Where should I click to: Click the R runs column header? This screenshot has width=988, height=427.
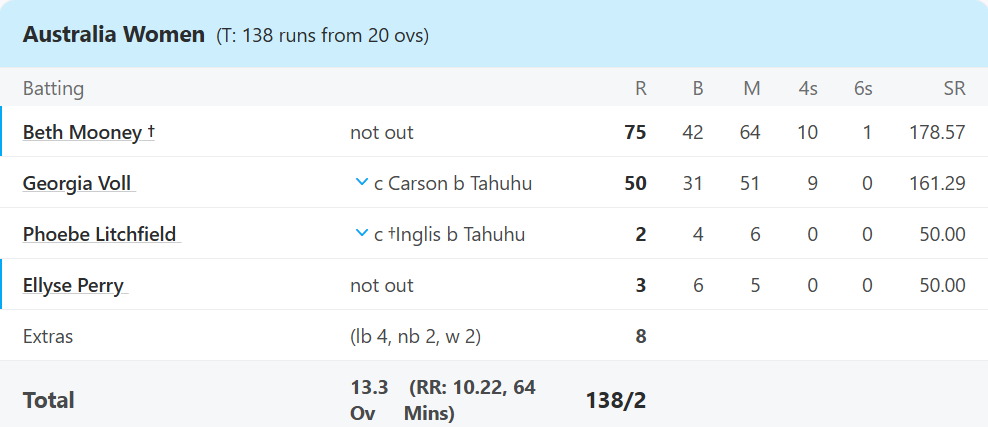click(x=640, y=88)
